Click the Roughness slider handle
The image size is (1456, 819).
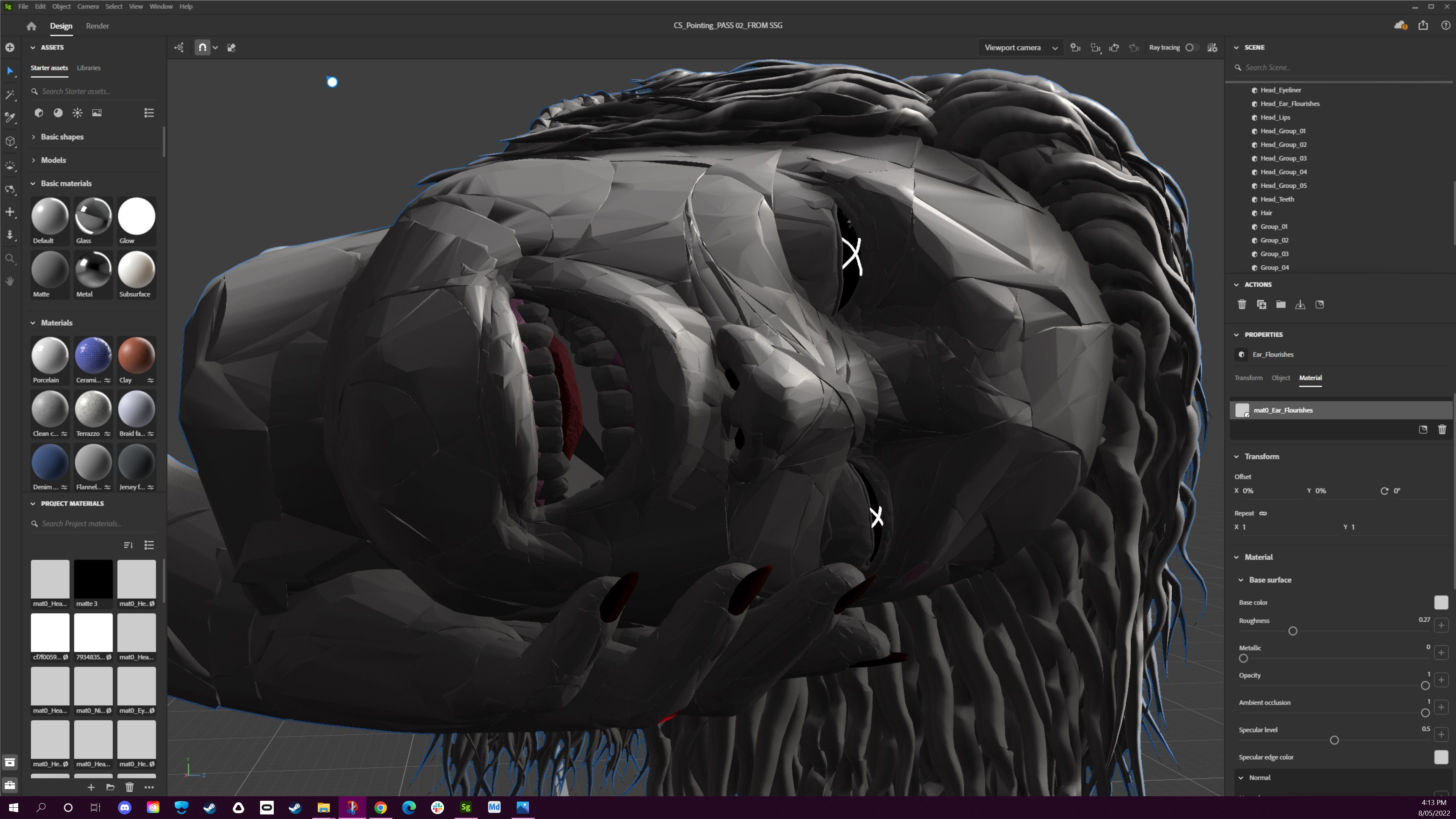(x=1293, y=631)
